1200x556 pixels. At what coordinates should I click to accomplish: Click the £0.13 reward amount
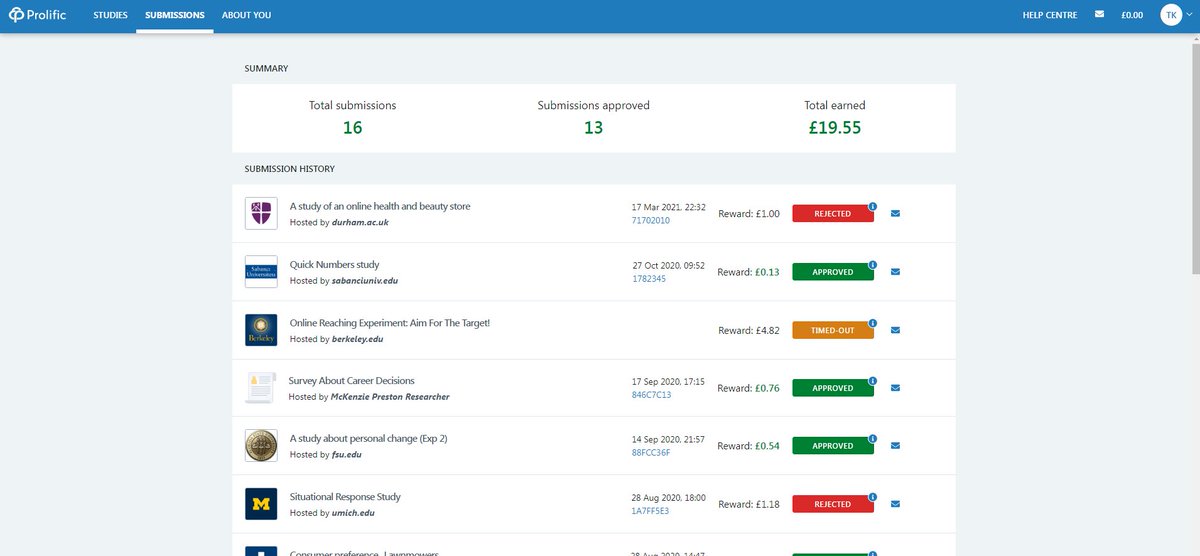(767, 272)
